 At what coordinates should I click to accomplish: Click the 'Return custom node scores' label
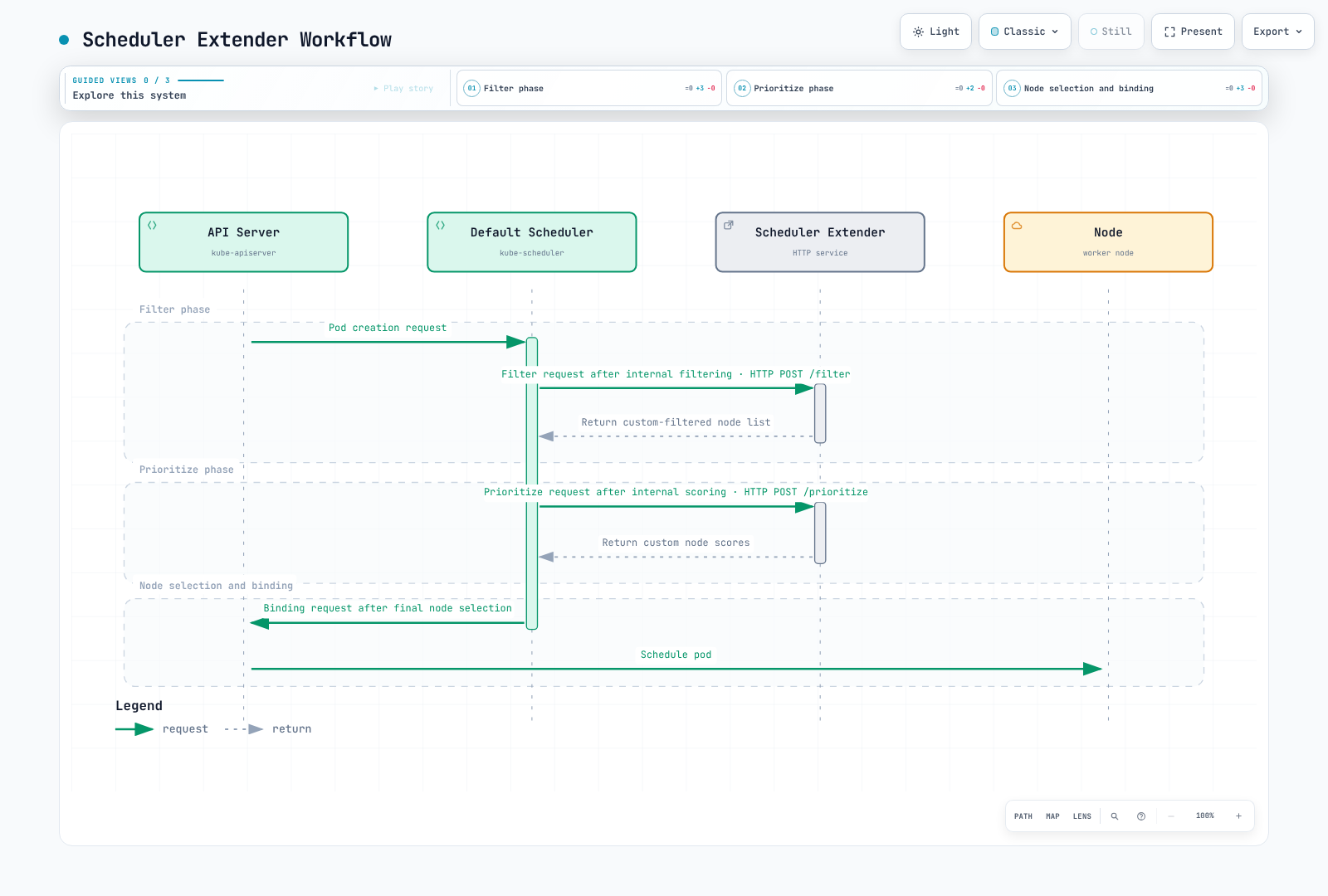click(x=676, y=543)
